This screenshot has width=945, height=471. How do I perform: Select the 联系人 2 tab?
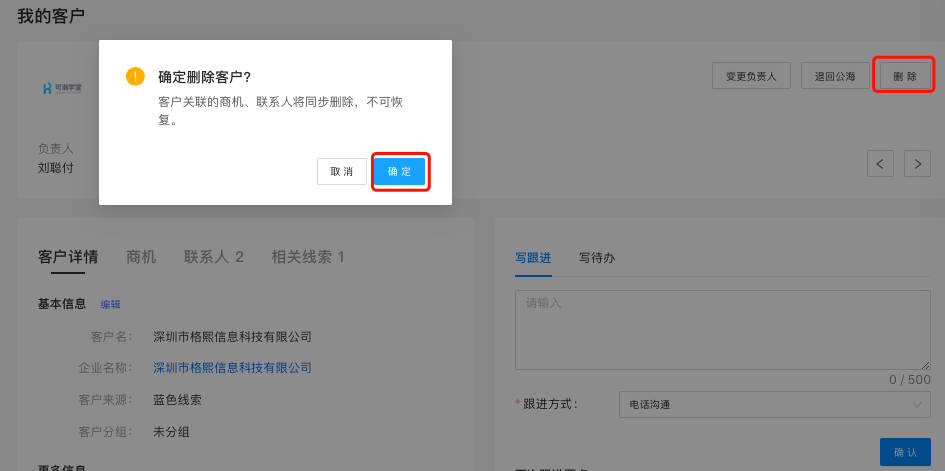213,257
